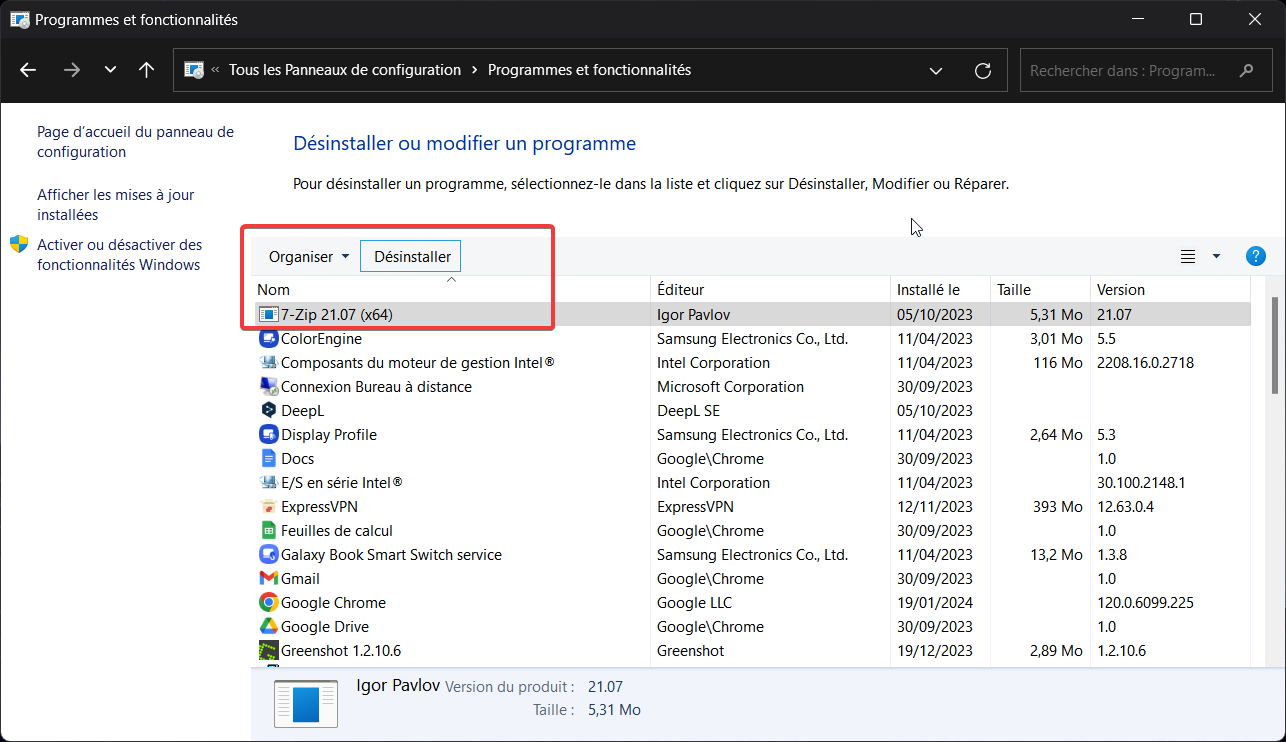Sort by the Nom column header
This screenshot has height=742, width=1286.
click(x=451, y=290)
